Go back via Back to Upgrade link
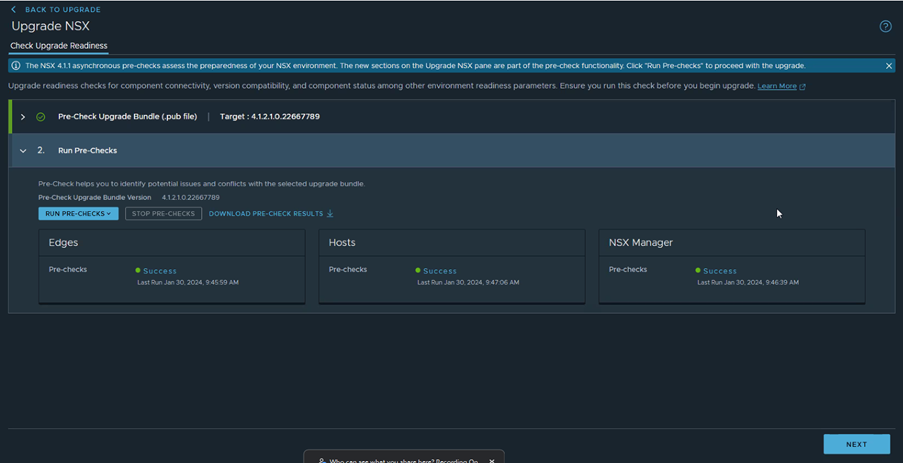This screenshot has height=463, width=903. [x=63, y=10]
